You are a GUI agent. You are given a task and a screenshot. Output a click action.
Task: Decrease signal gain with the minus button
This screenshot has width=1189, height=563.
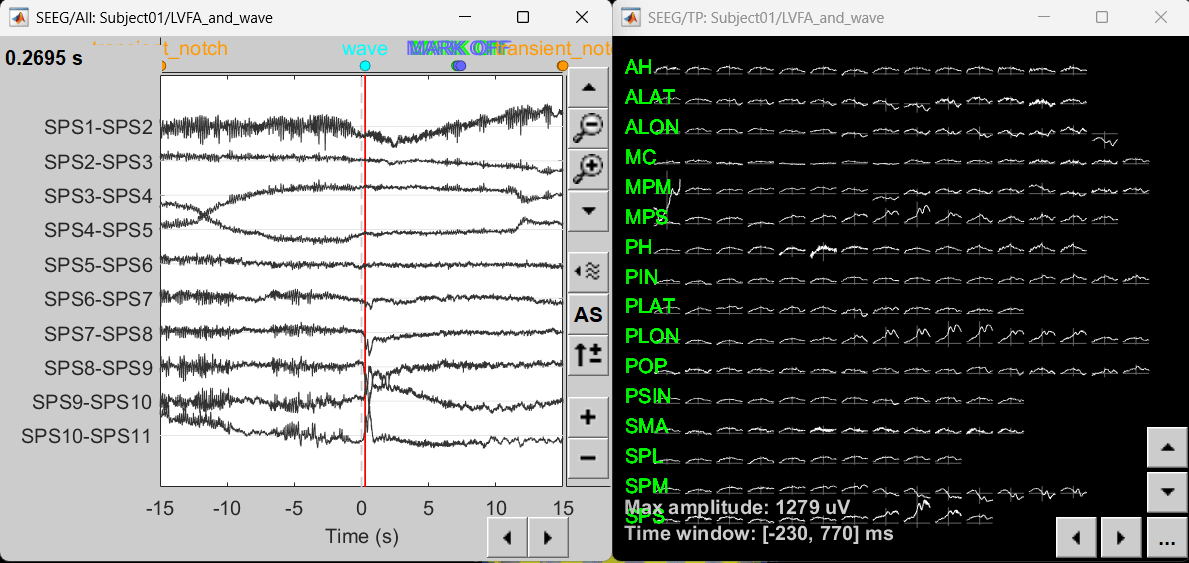pyautogui.click(x=588, y=458)
